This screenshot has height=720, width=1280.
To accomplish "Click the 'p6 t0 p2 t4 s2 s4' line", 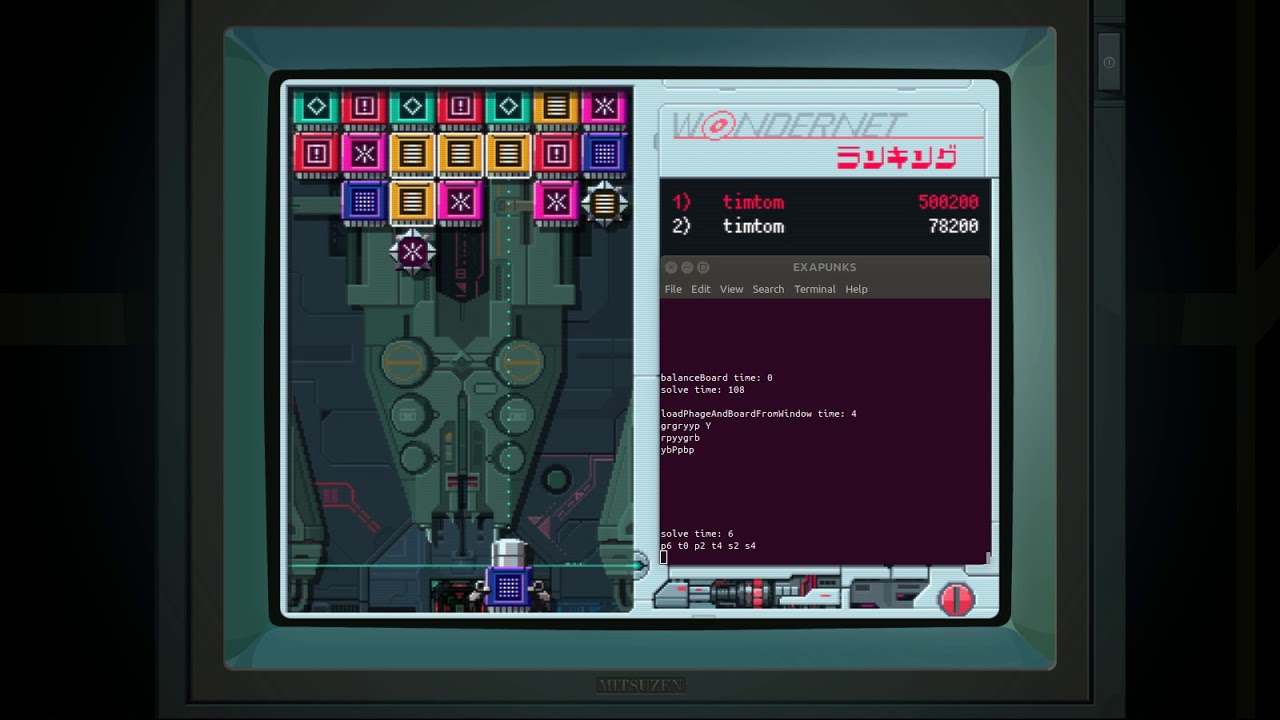I will 708,546.
